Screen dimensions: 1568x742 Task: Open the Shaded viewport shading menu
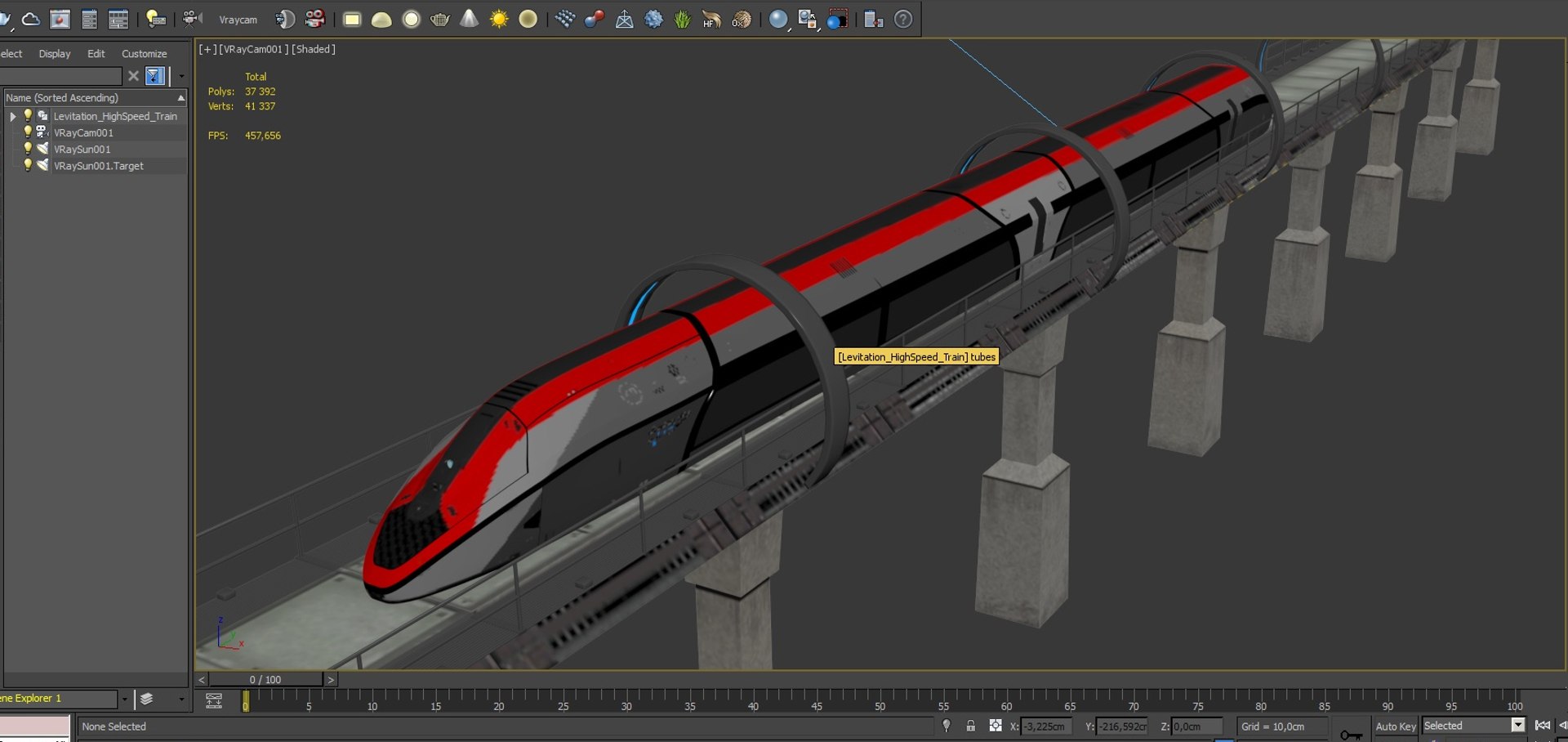314,49
